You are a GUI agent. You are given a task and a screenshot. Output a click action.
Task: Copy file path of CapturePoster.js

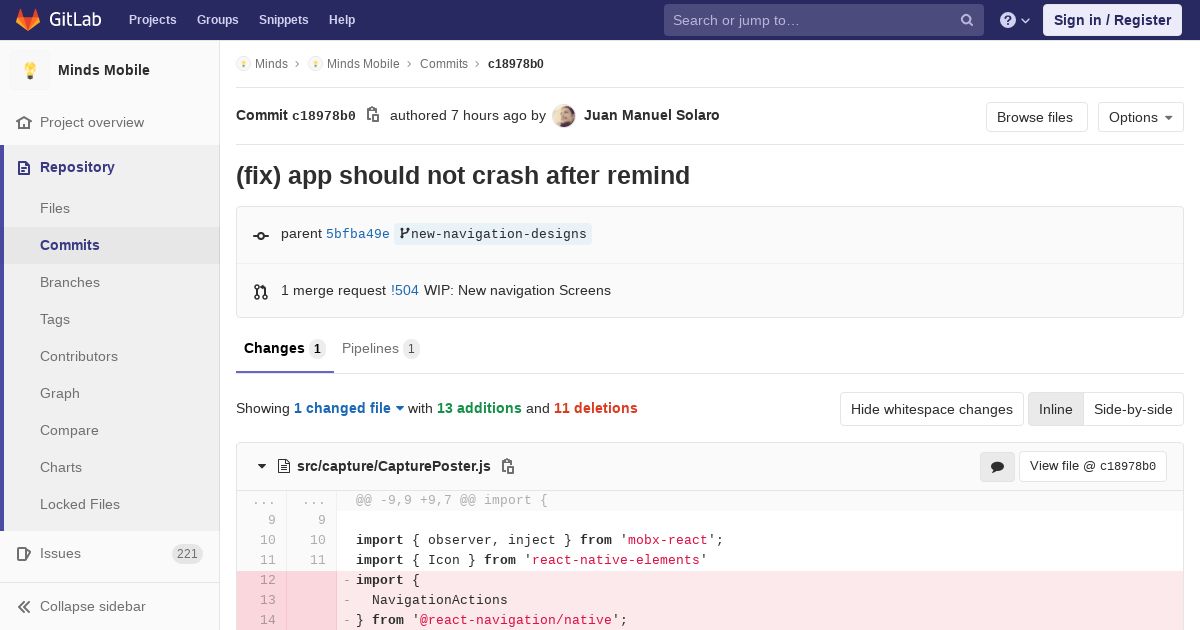tap(508, 466)
